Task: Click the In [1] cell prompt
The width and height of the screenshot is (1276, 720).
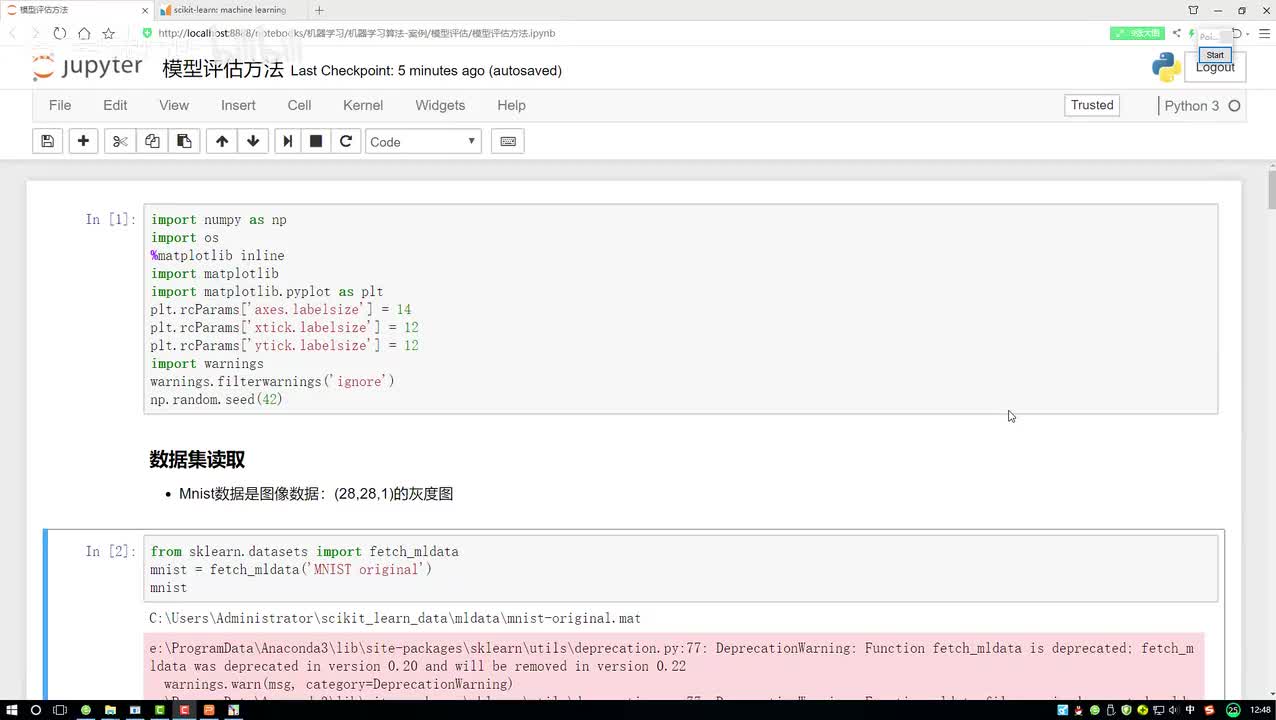Action: (x=110, y=219)
